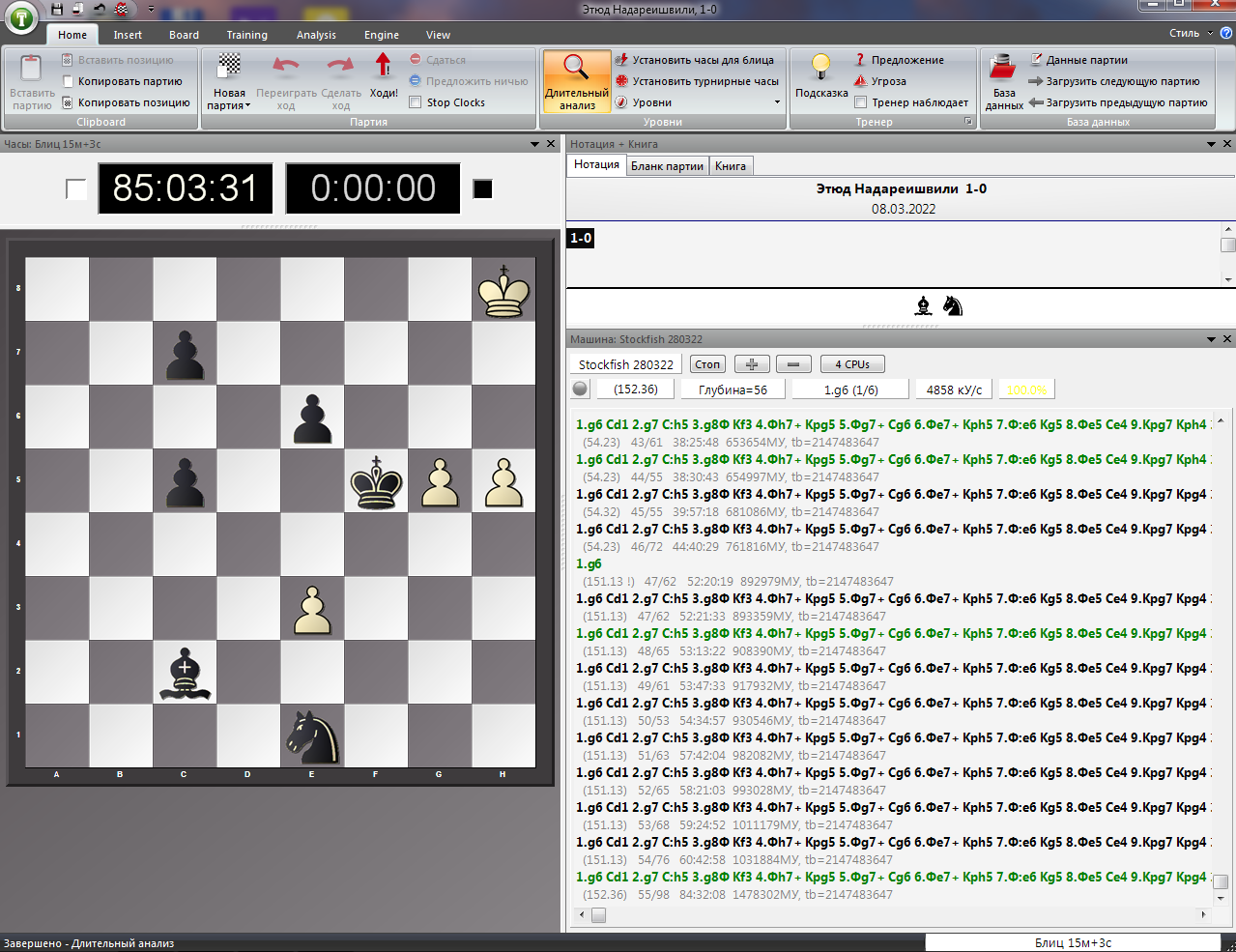This screenshot has height=952, width=1236.
Task: Open the Engine ribbon tab
Action: 381,35
